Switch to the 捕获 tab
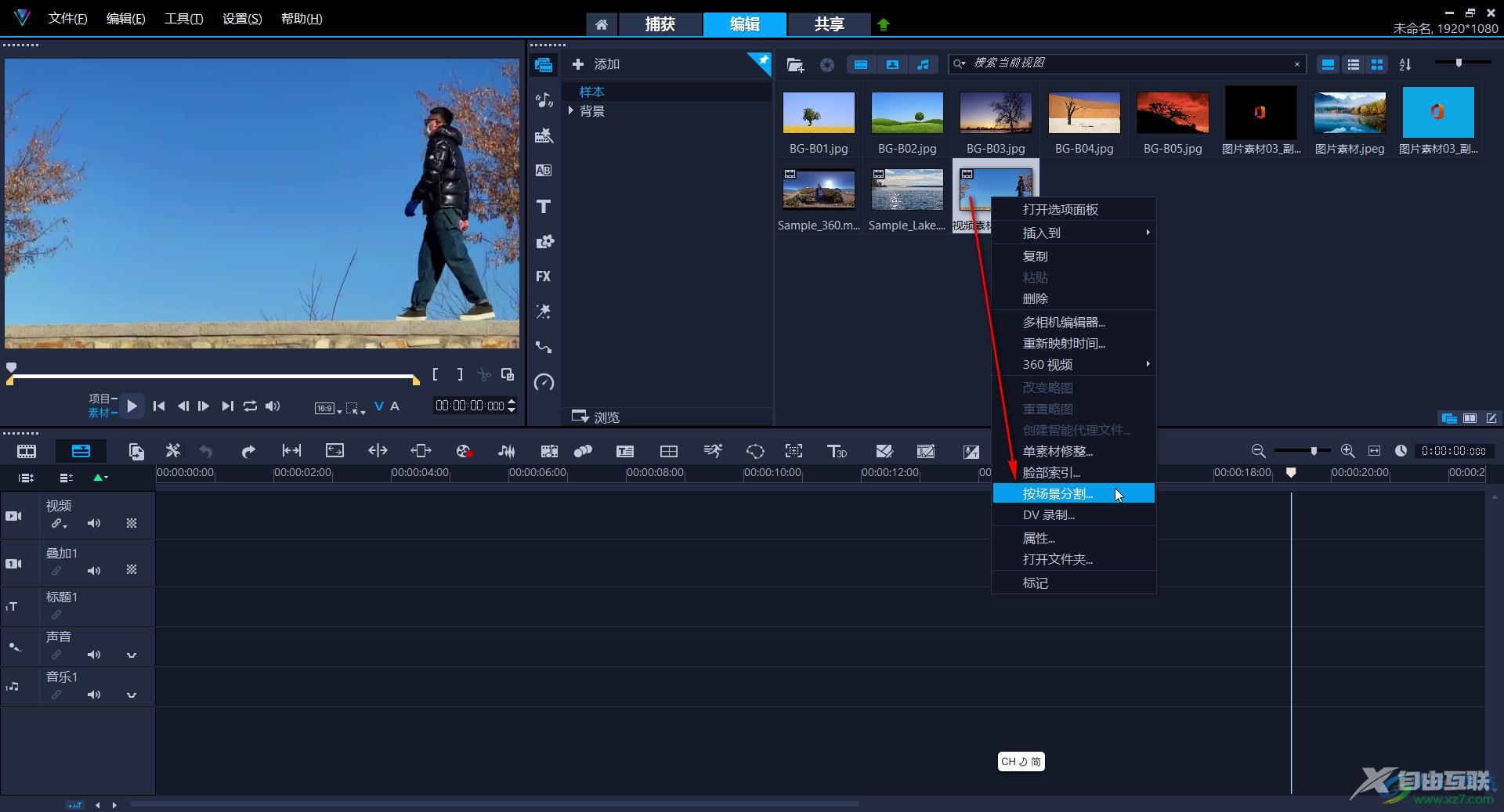This screenshot has width=1504, height=812. coord(660,24)
